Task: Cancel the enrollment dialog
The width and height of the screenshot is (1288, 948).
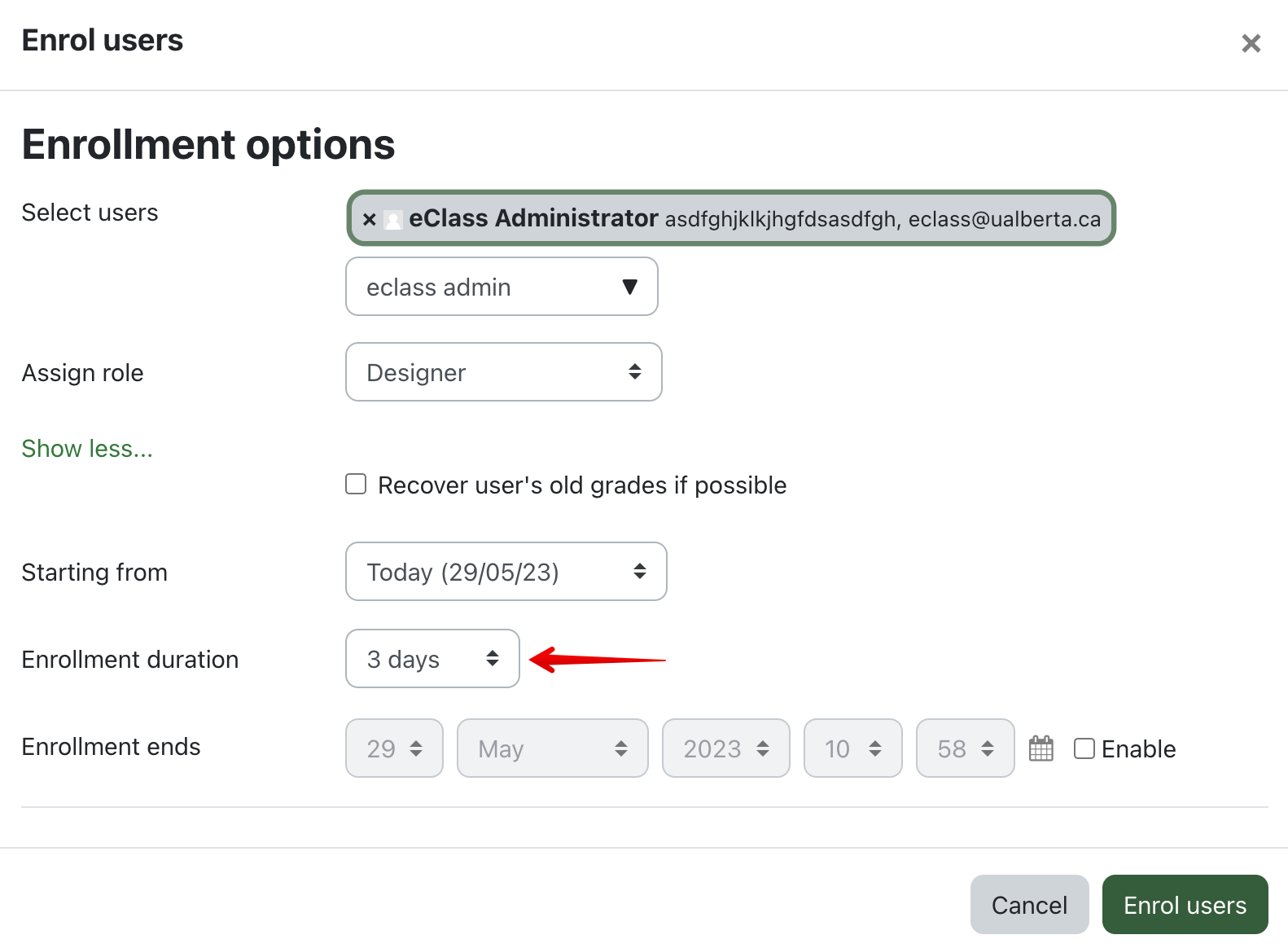Action: coord(1029,905)
